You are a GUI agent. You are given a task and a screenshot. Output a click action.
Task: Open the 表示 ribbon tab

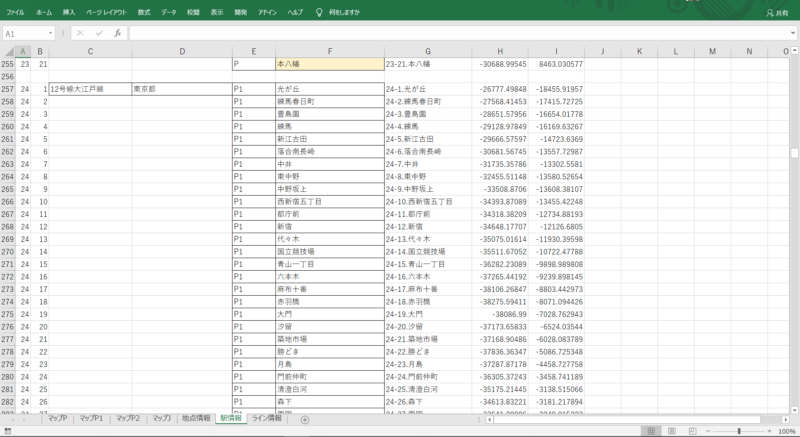(x=217, y=12)
